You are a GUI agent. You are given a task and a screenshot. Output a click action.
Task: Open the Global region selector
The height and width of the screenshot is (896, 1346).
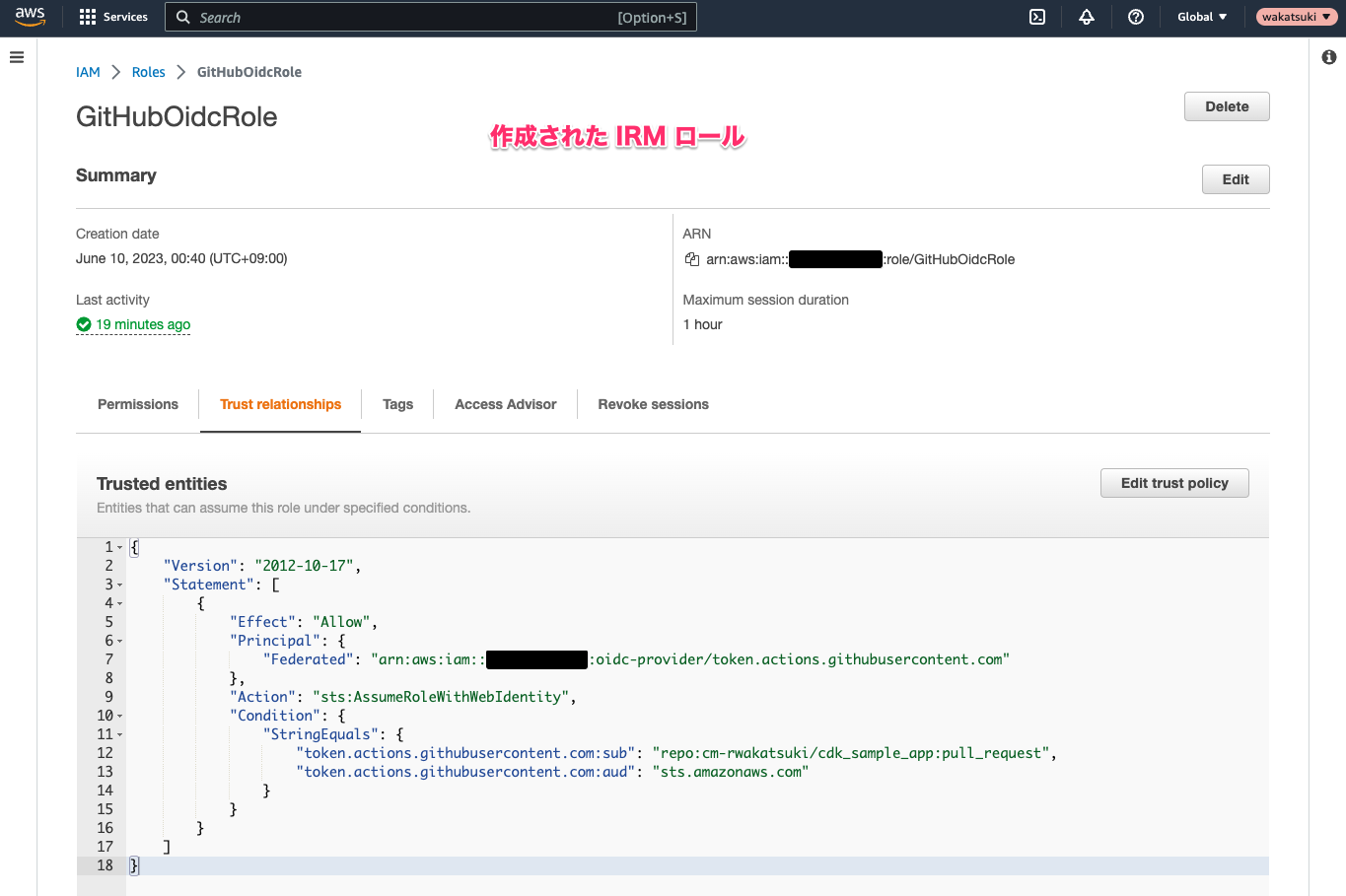[x=1200, y=17]
